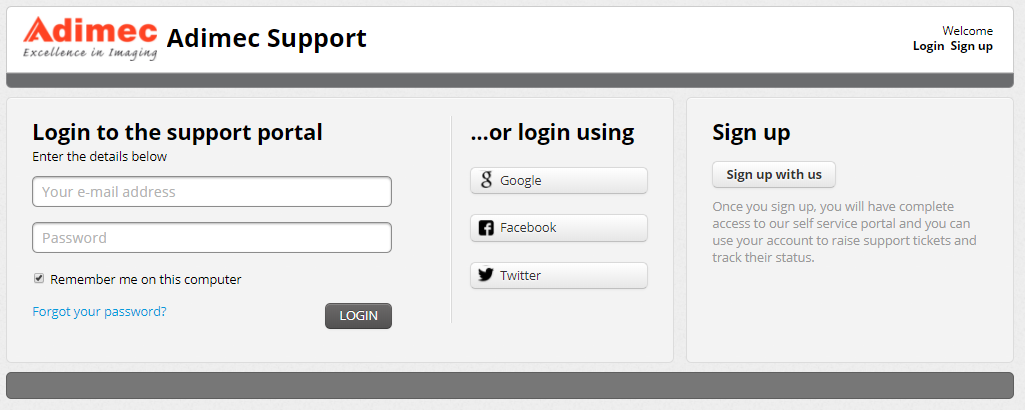Open the Login link in the header
The height and width of the screenshot is (410, 1025).
[x=928, y=46]
